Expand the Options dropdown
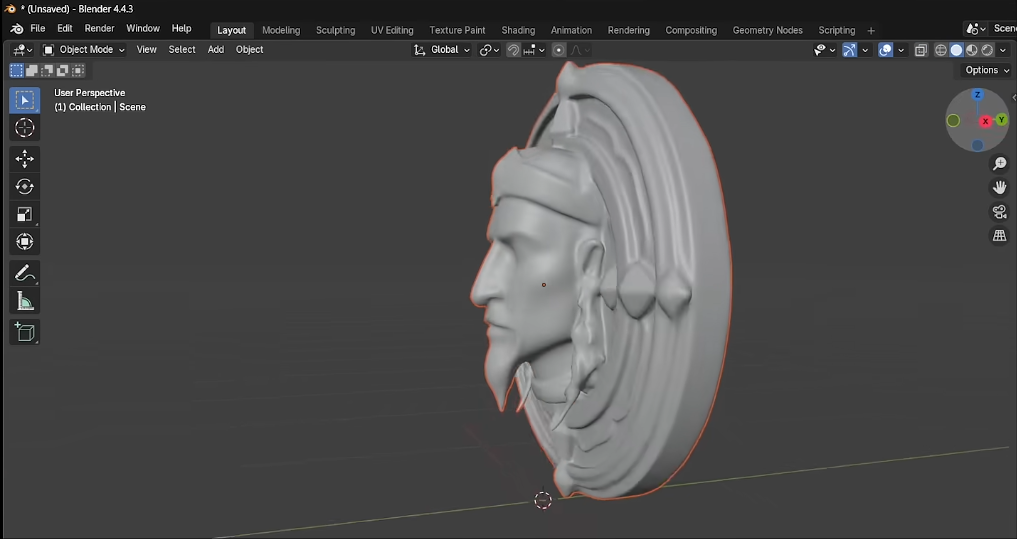Viewport: 1017px width, 539px height. click(x=986, y=70)
